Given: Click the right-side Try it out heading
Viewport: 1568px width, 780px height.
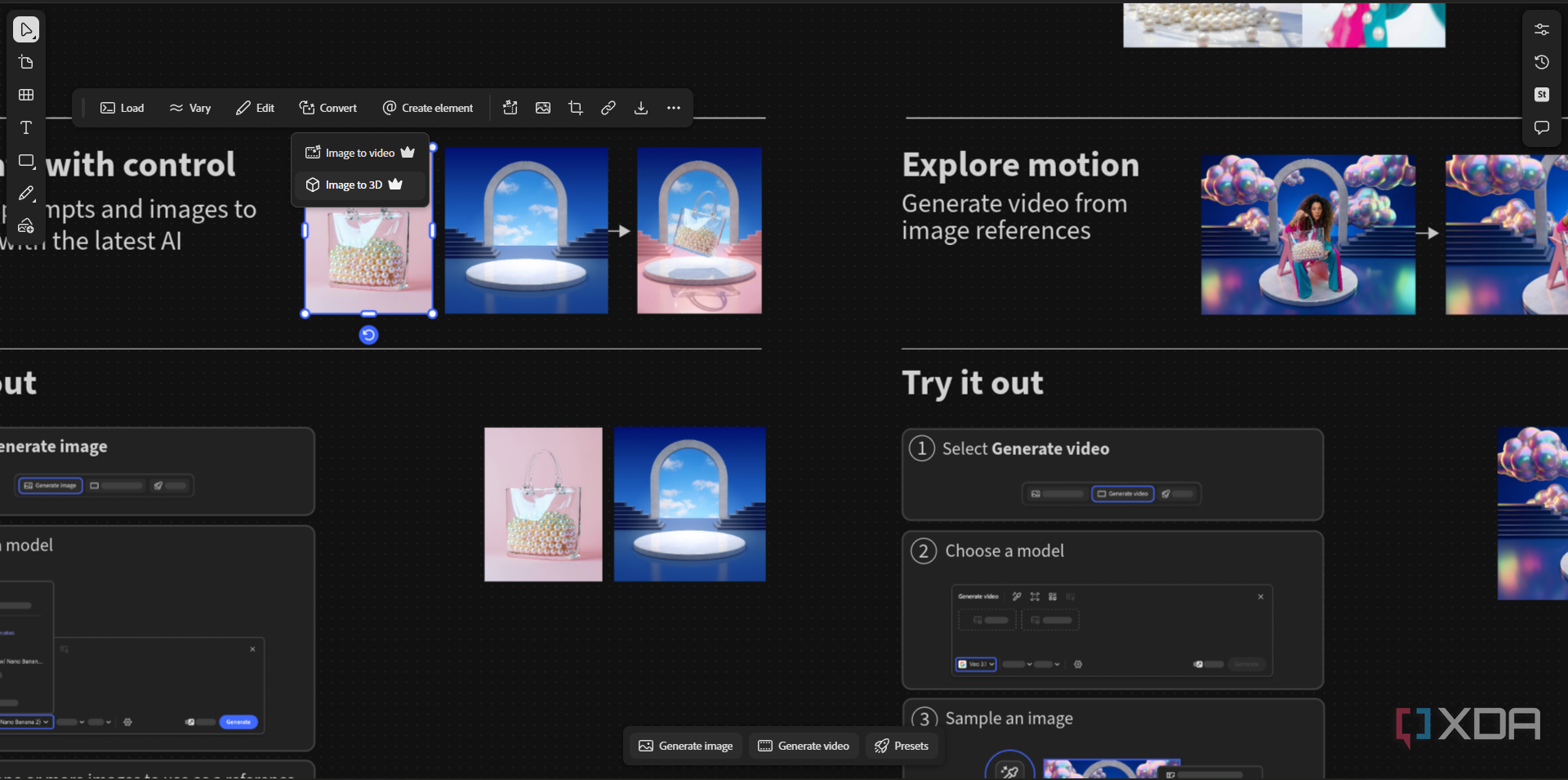Looking at the screenshot, I should [973, 383].
